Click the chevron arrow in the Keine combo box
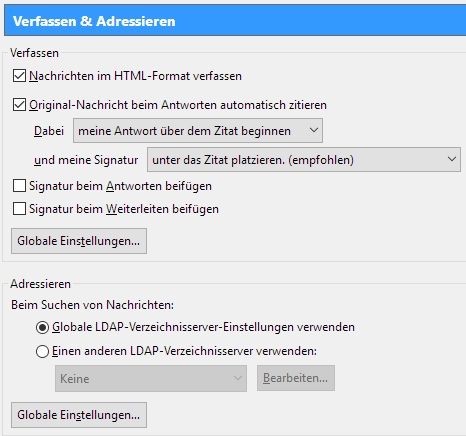Viewport: 466px width, 436px height. (x=238, y=378)
